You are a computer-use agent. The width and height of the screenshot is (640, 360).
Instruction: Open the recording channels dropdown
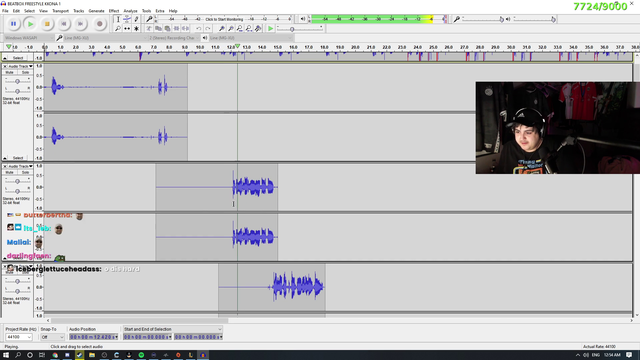[174, 38]
